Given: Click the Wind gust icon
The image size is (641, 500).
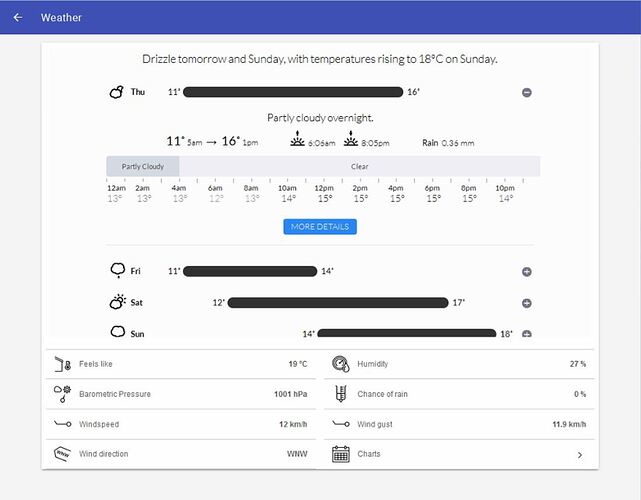Looking at the screenshot, I should (x=340, y=424).
